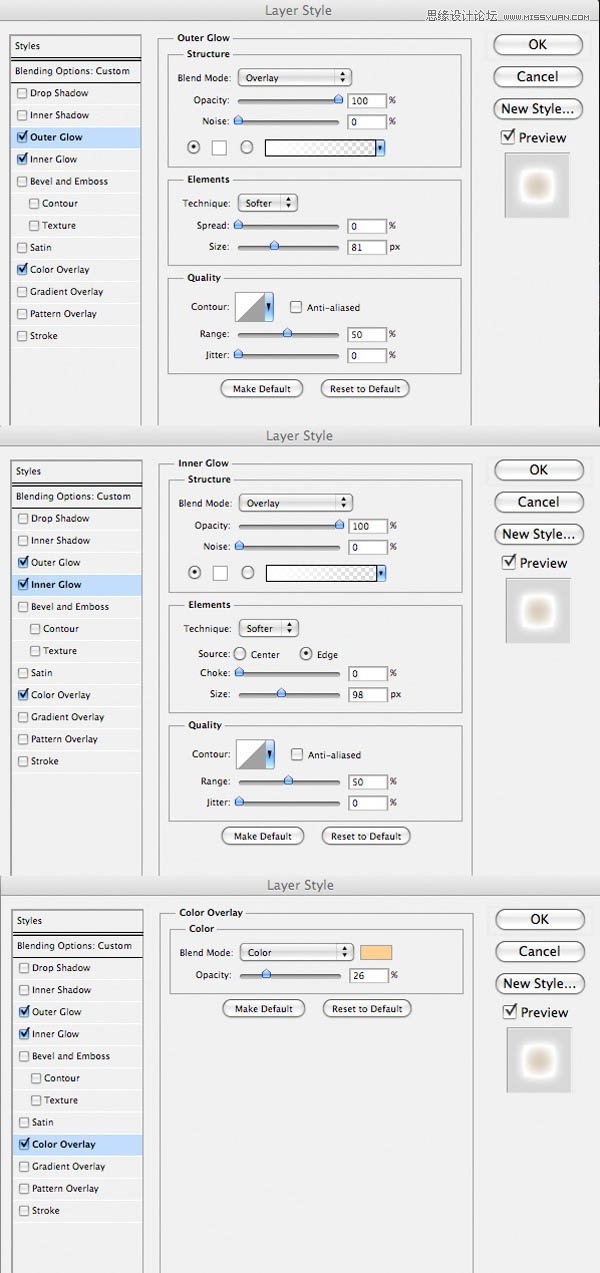
Task: Toggle Anti-aliased checkbox in Inner Glow Quality
Action: (x=297, y=755)
